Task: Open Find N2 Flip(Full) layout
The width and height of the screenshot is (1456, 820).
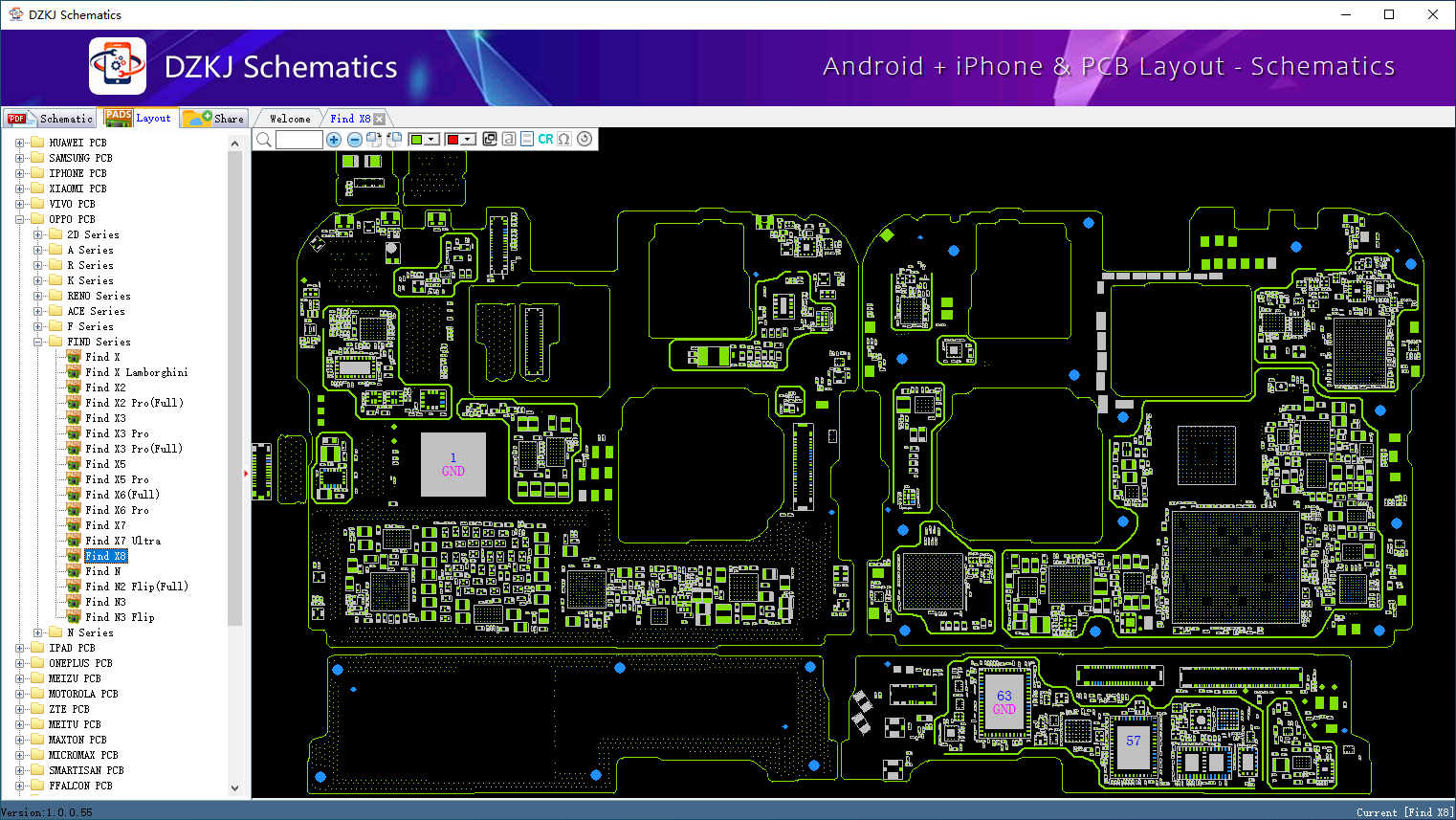Action: [x=137, y=587]
